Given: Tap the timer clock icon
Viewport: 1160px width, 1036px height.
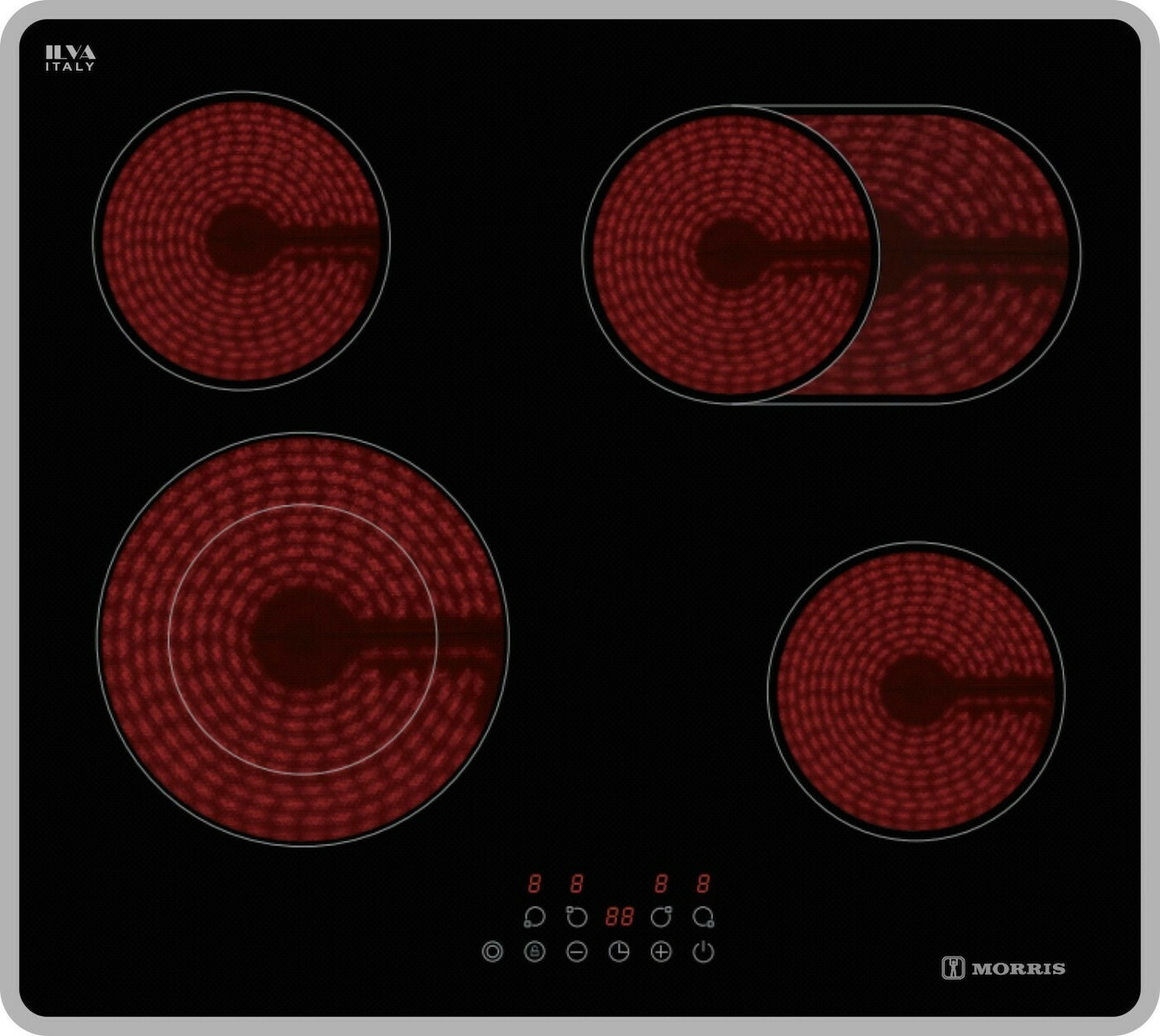Looking at the screenshot, I should (x=619, y=951).
